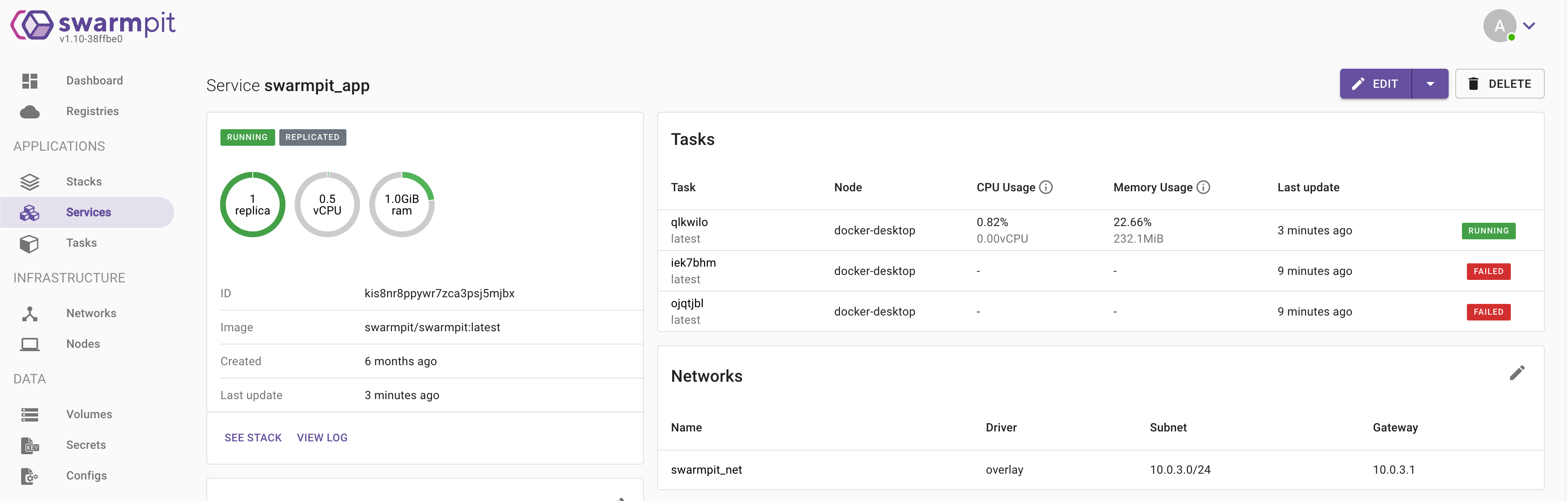The width and height of the screenshot is (1568, 501).
Task: Click the Services cubes icon
Action: coord(29,213)
